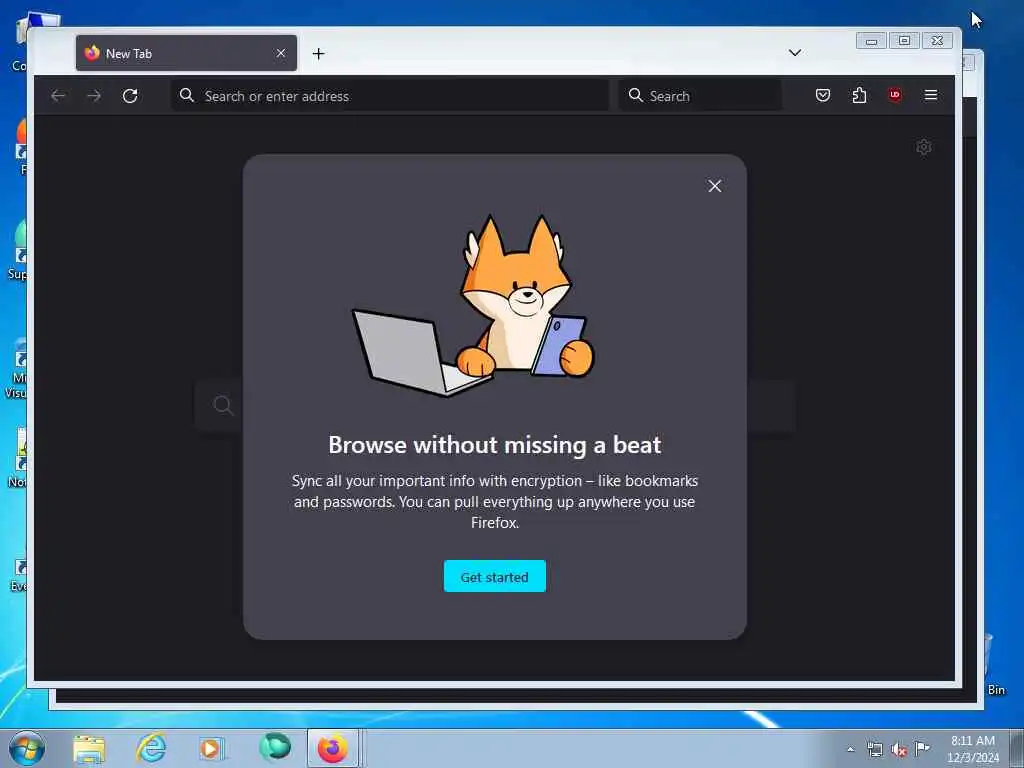Image resolution: width=1024 pixels, height=768 pixels.
Task: Maximize the Firefox window
Action: (x=904, y=40)
